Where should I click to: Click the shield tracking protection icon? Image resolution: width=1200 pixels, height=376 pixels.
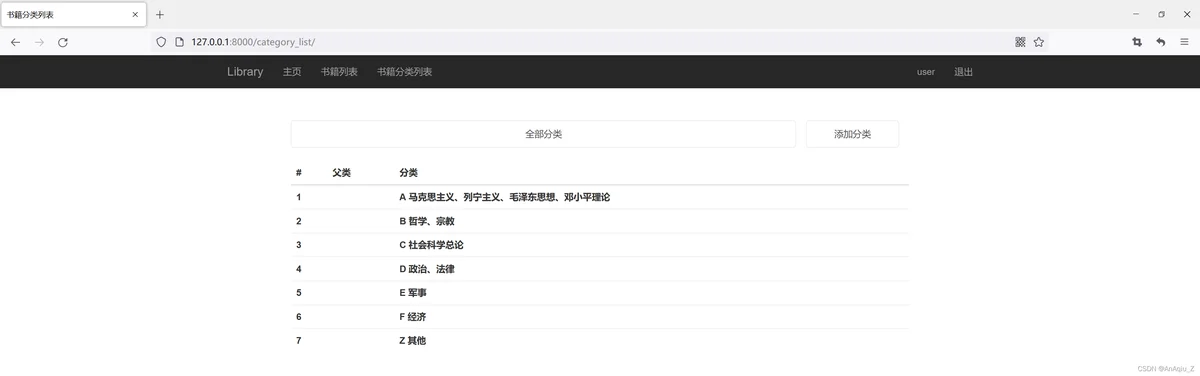point(161,42)
